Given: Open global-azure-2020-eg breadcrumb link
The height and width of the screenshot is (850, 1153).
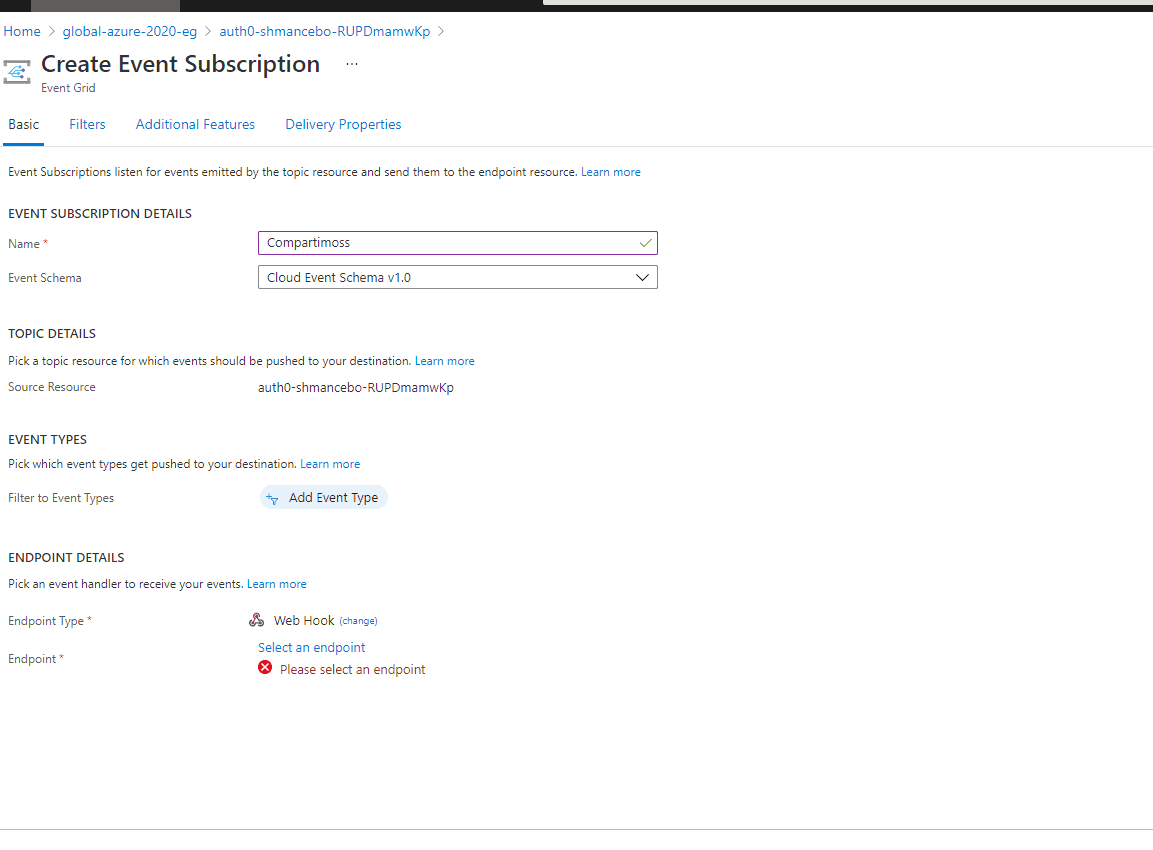Looking at the screenshot, I should click(x=129, y=31).
